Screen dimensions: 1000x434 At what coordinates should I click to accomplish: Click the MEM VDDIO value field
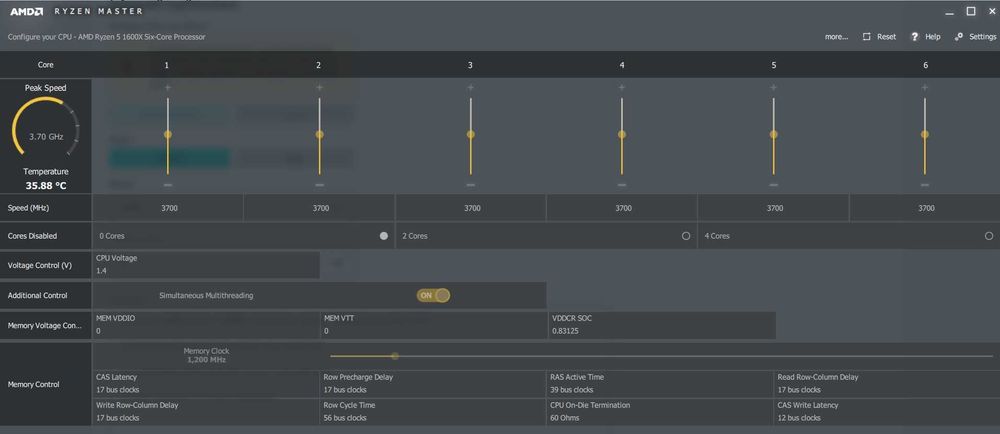pos(206,325)
